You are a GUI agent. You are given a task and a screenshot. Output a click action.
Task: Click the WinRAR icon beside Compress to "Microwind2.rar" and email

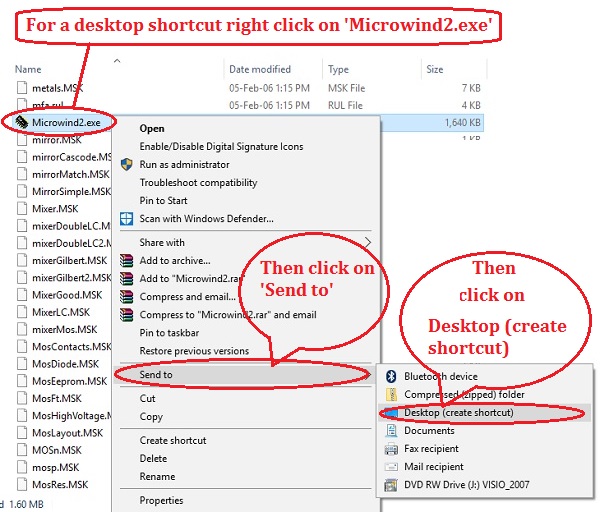(x=126, y=315)
